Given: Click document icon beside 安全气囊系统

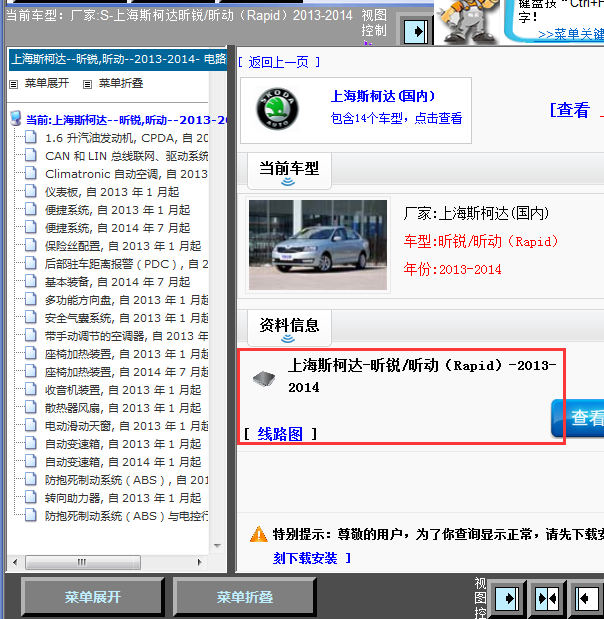Looking at the screenshot, I should pos(30,317).
